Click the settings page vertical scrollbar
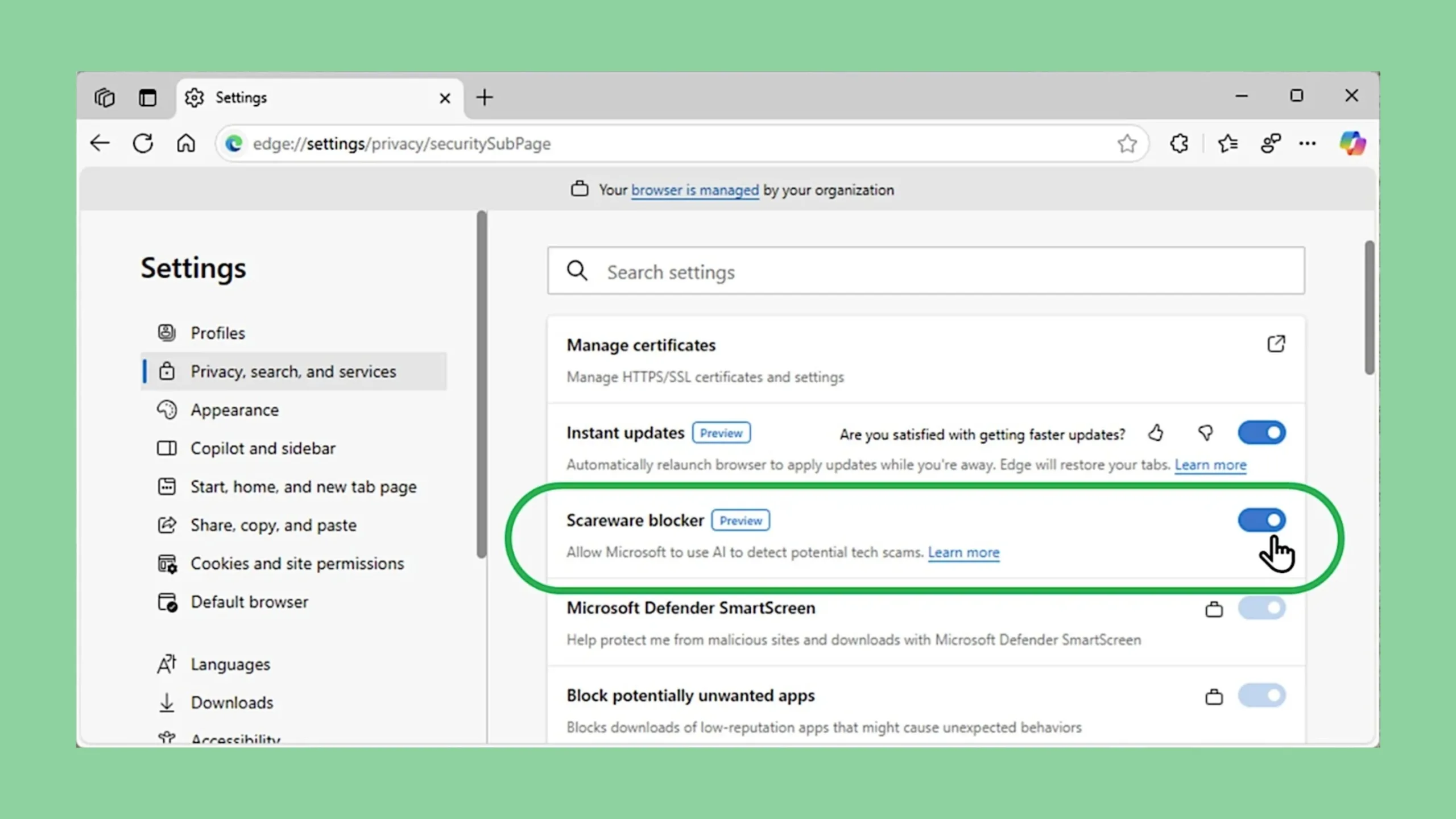Viewport: 1456px width, 819px height. (x=1370, y=308)
